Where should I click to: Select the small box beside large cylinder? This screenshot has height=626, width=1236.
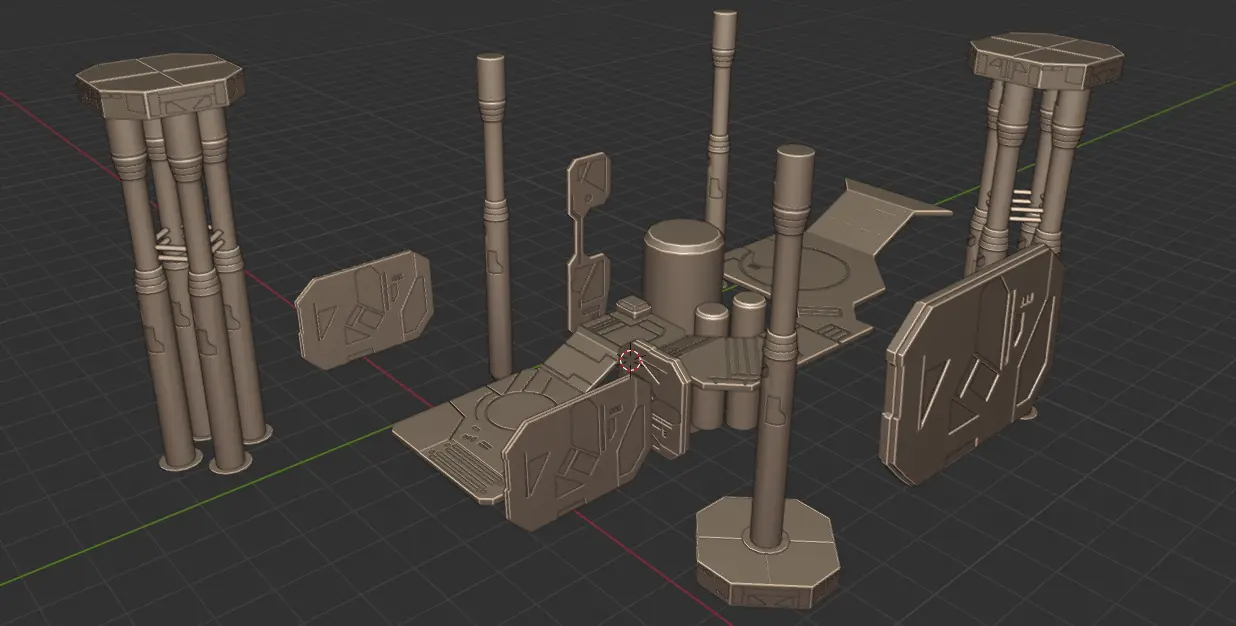(x=635, y=307)
